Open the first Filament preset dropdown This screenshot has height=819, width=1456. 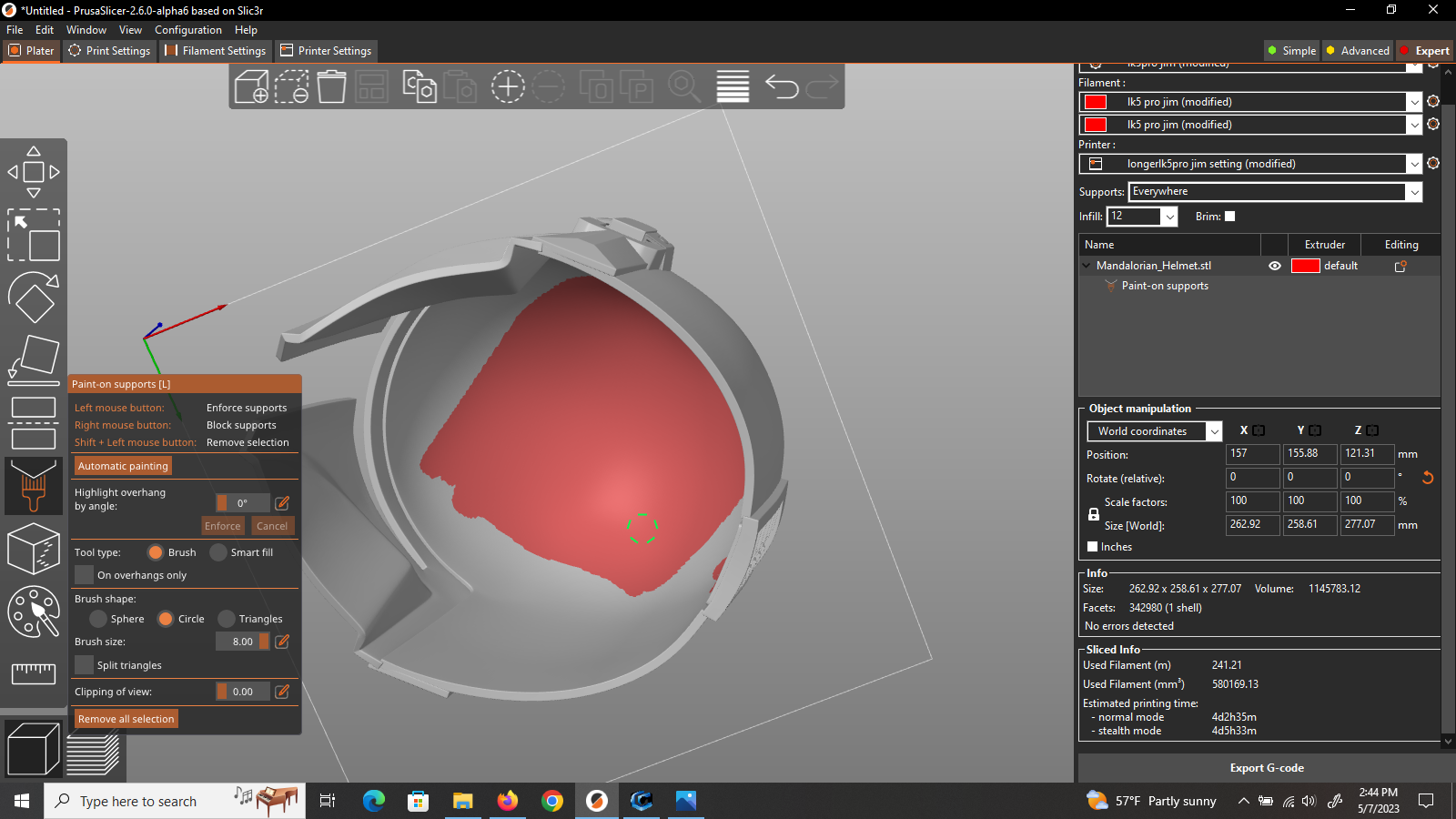[1250, 102]
